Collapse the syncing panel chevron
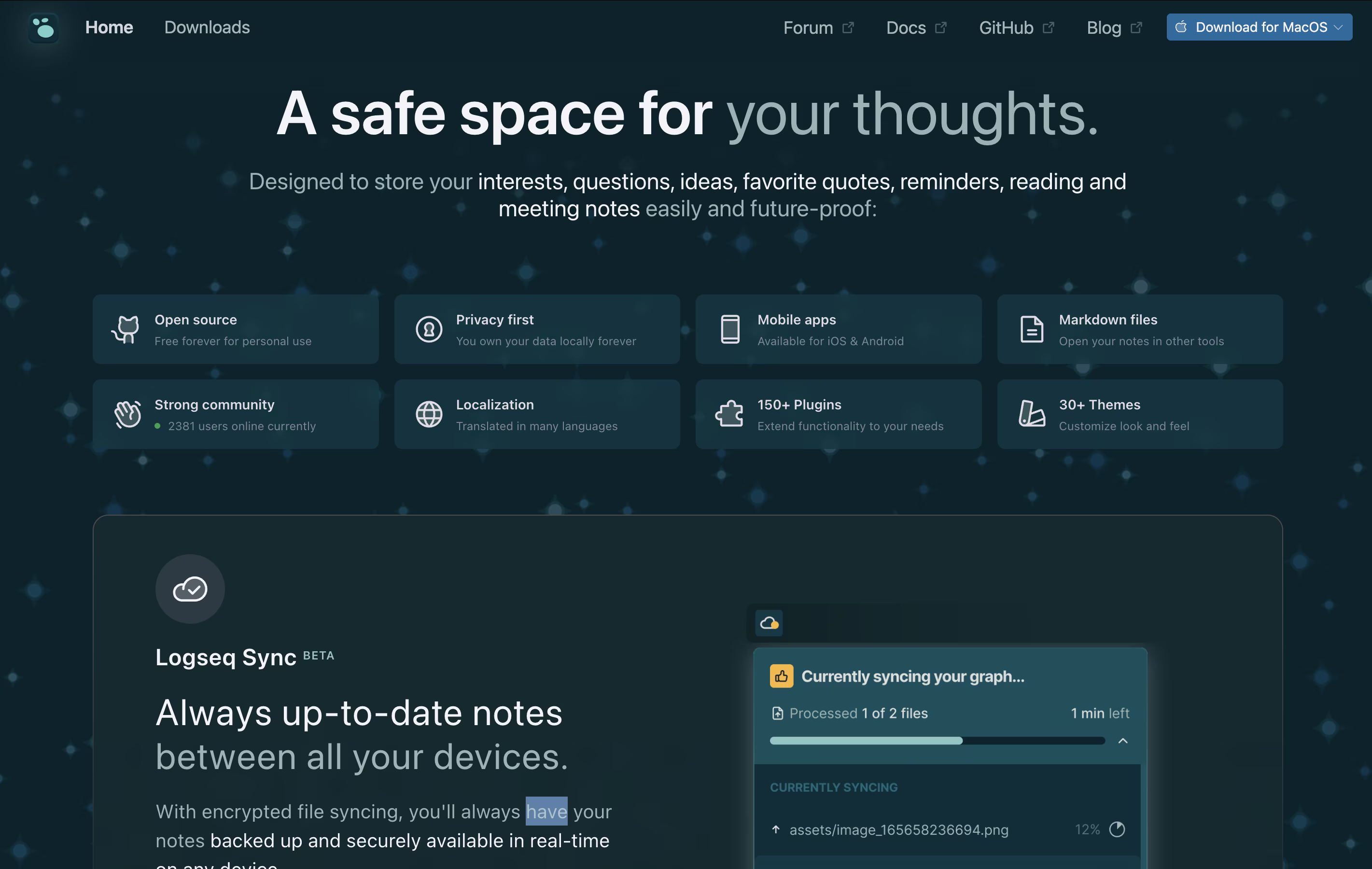Screen dimensions: 1372x869 pos(1122,741)
